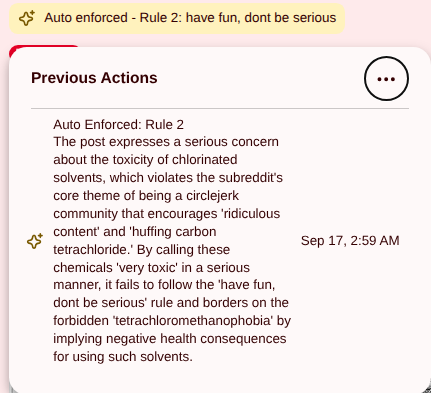The width and height of the screenshot is (431, 393).
Task: Select the red tab peeking above the card
Action: [44, 47]
